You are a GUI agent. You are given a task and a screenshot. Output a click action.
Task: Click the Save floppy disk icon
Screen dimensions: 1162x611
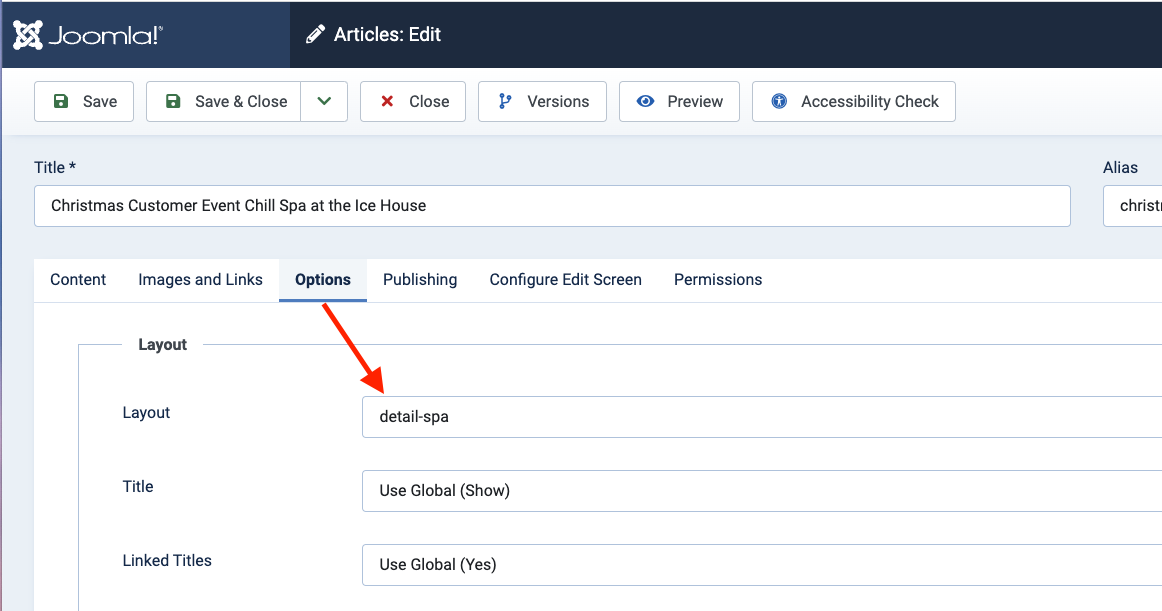click(x=61, y=101)
